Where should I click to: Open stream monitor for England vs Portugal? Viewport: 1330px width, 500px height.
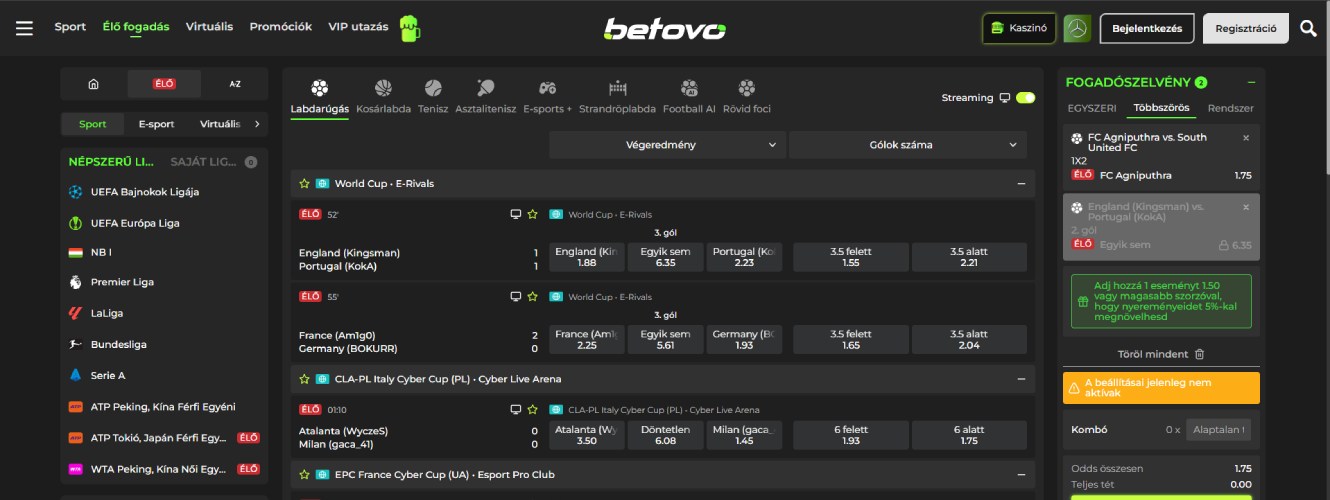coord(516,214)
